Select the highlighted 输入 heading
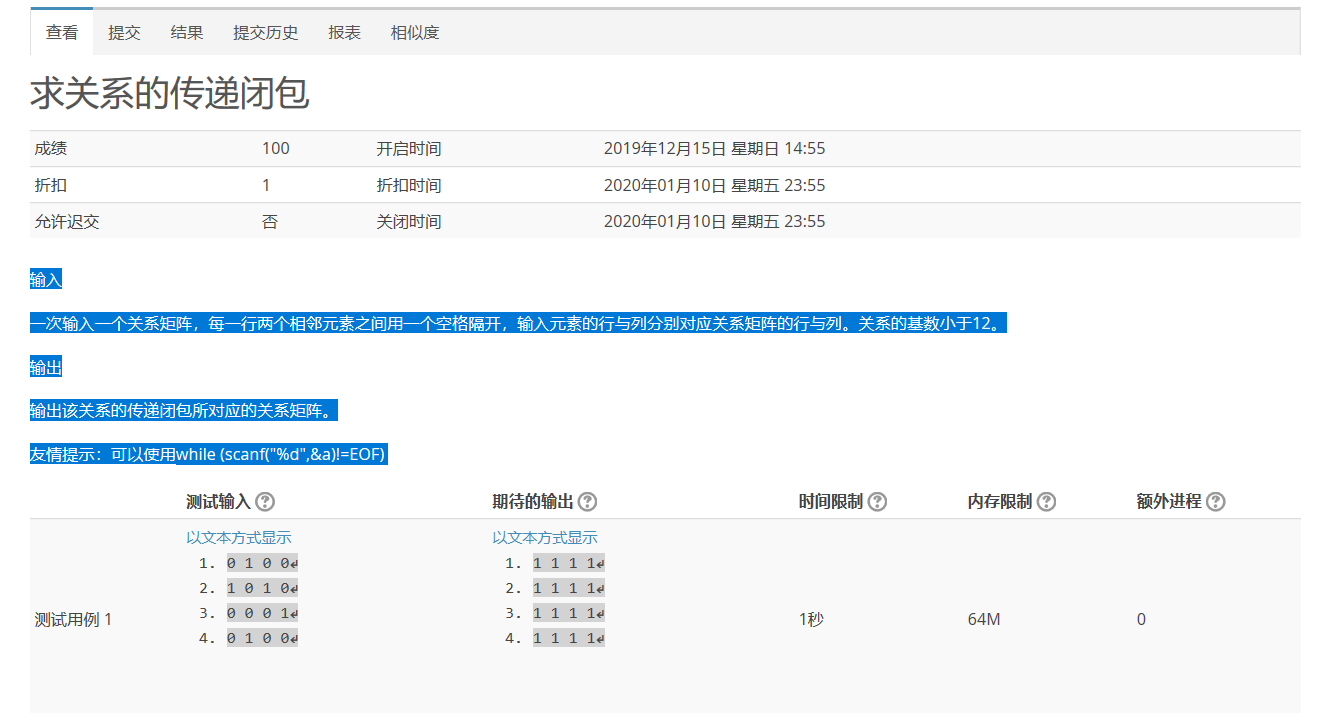This screenshot has height=713, width=1334. (x=46, y=280)
